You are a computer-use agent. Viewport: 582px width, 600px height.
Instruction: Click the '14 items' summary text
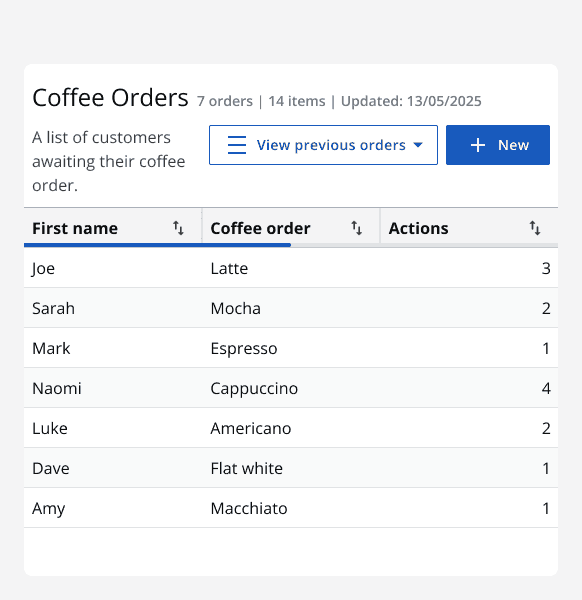tap(297, 101)
